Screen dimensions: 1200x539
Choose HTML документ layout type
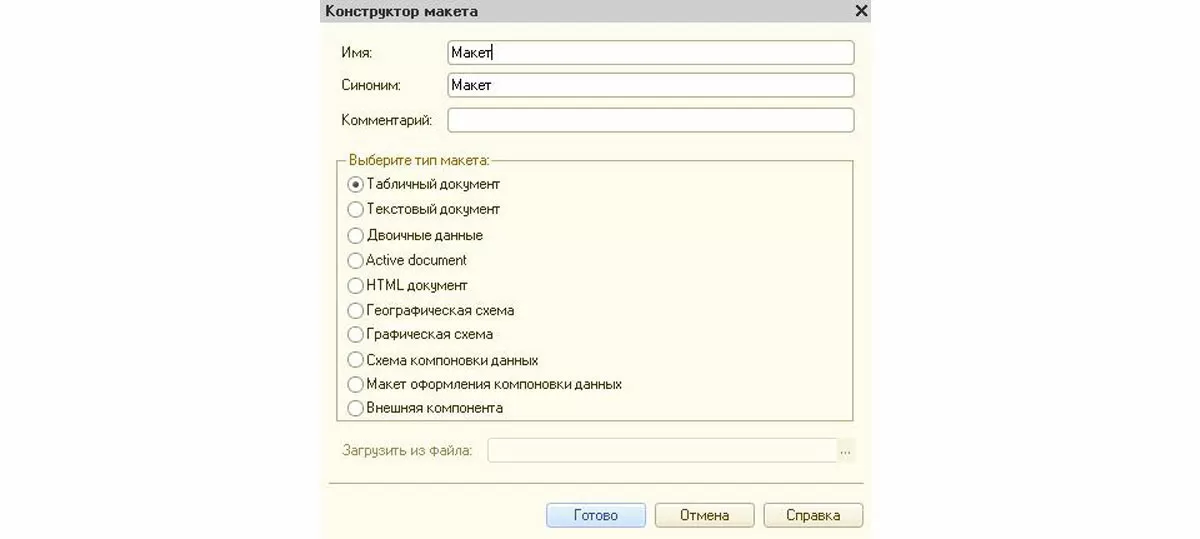coord(355,286)
